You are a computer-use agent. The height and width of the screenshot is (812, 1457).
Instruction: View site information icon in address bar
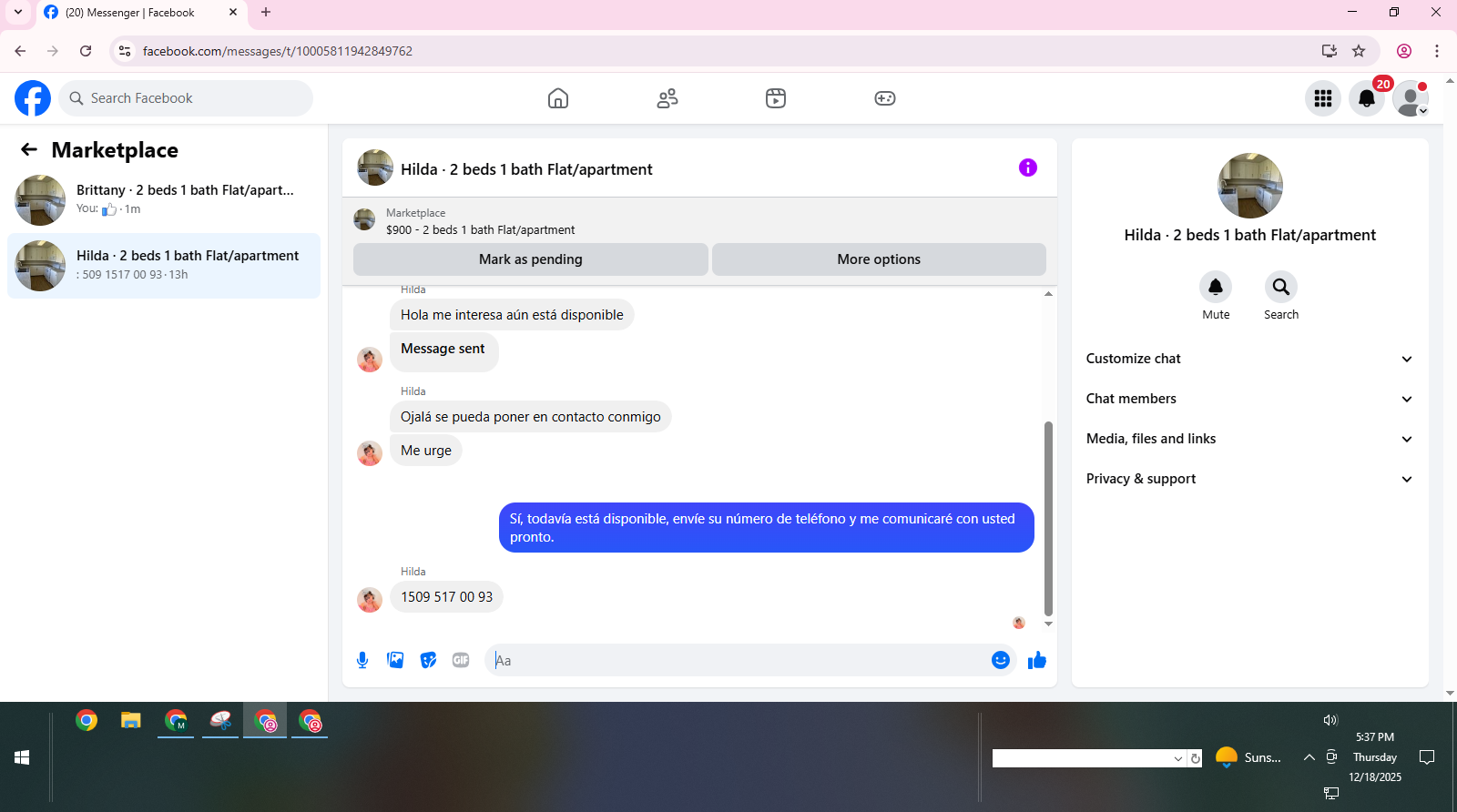(x=125, y=51)
